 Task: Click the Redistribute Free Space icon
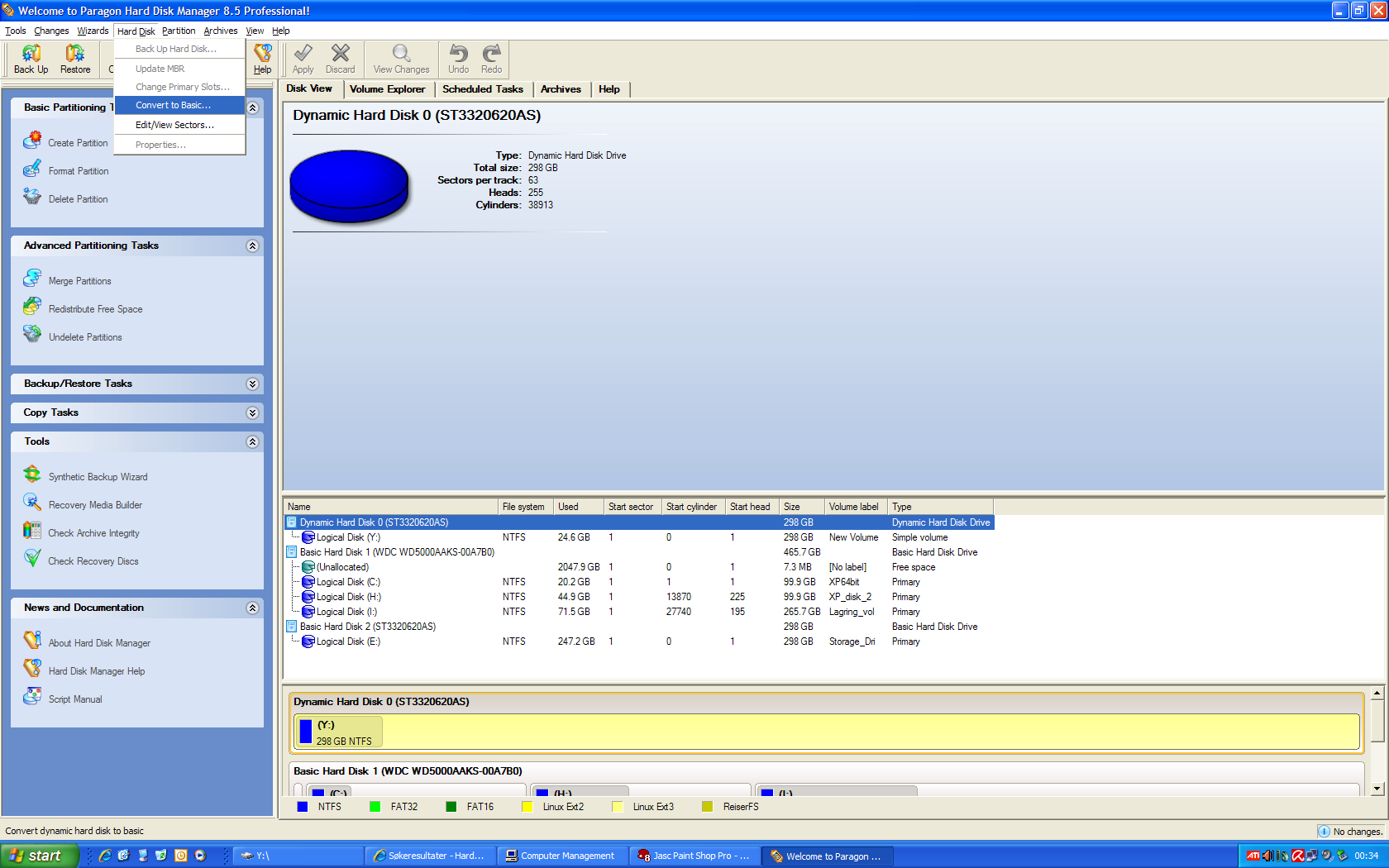pos(32,307)
